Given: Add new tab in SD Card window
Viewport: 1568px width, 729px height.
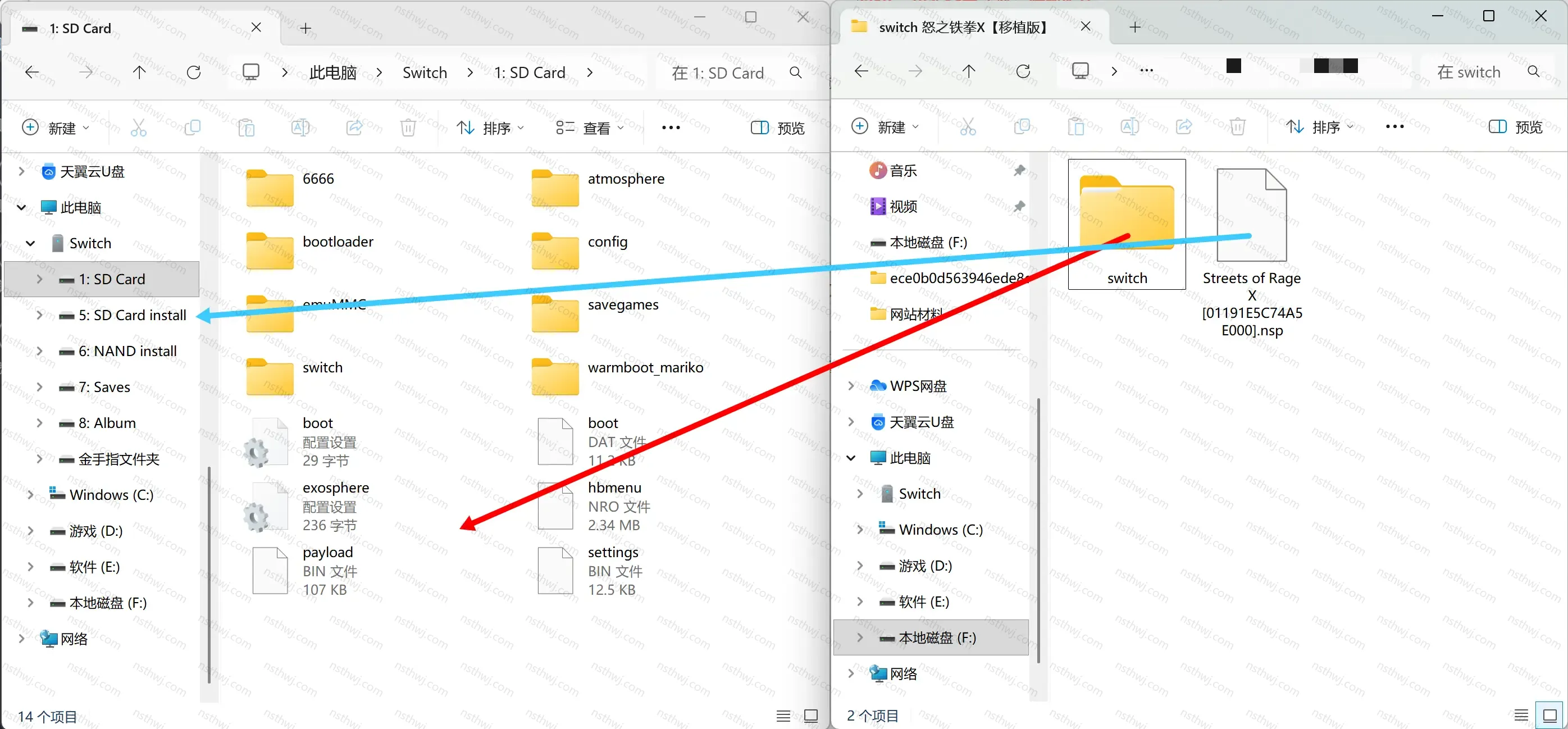Looking at the screenshot, I should [306, 29].
